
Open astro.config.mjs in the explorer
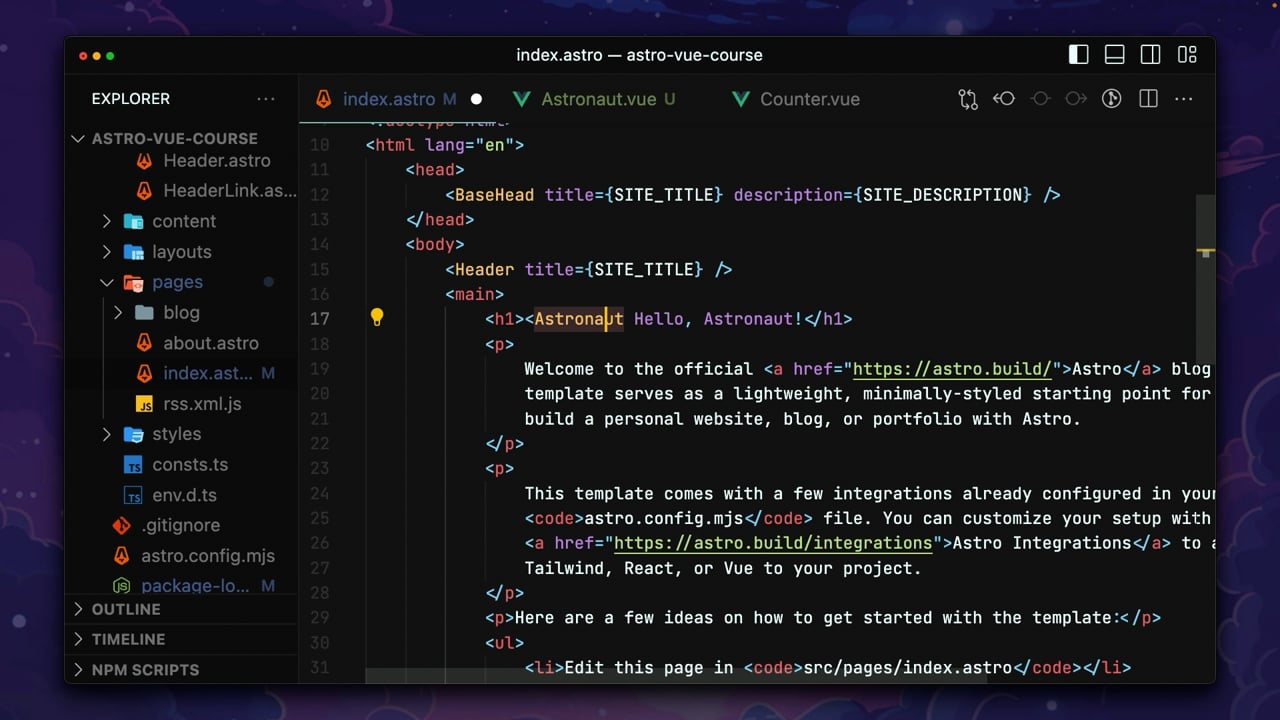(x=207, y=556)
